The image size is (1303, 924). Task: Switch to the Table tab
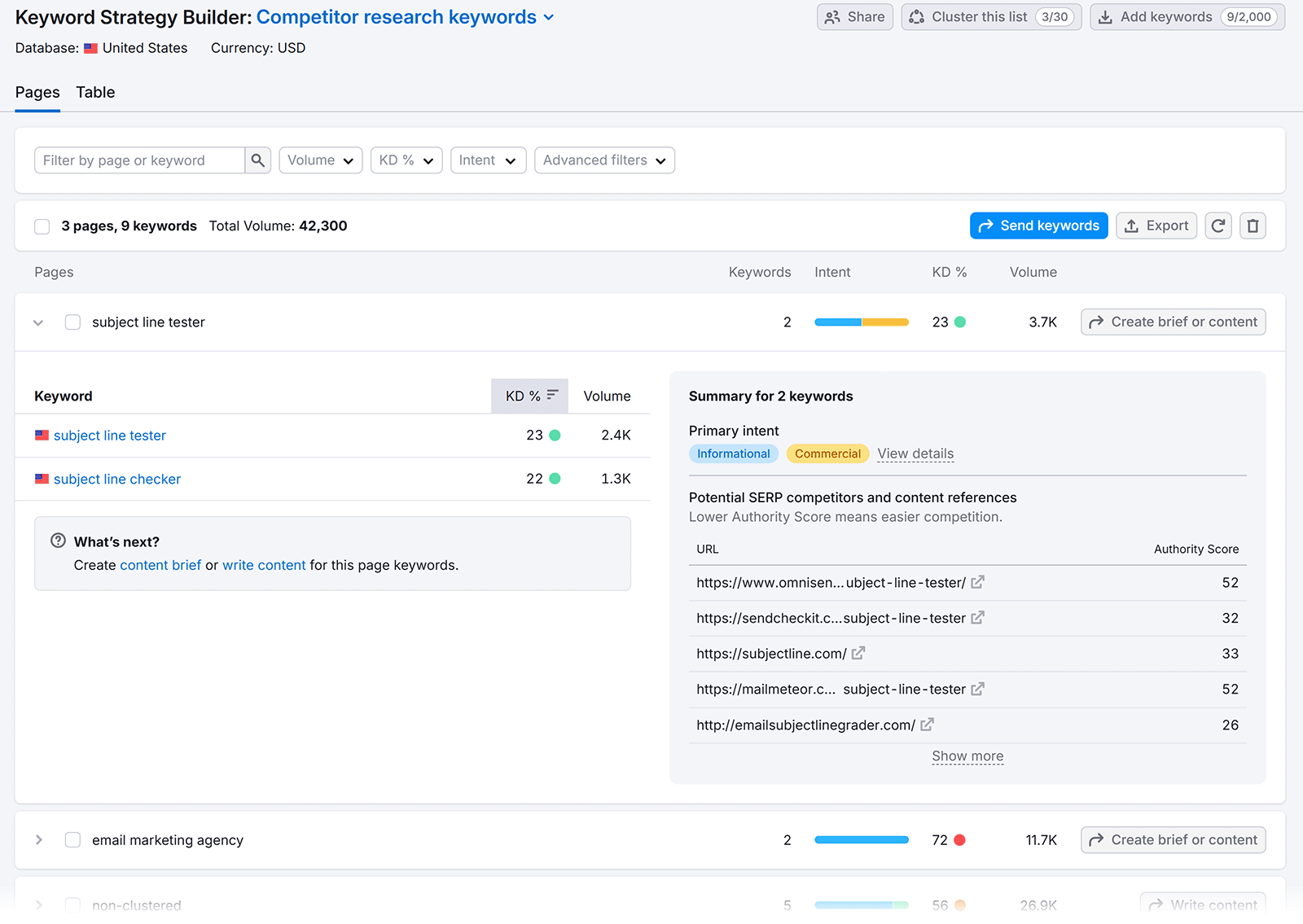coord(95,92)
